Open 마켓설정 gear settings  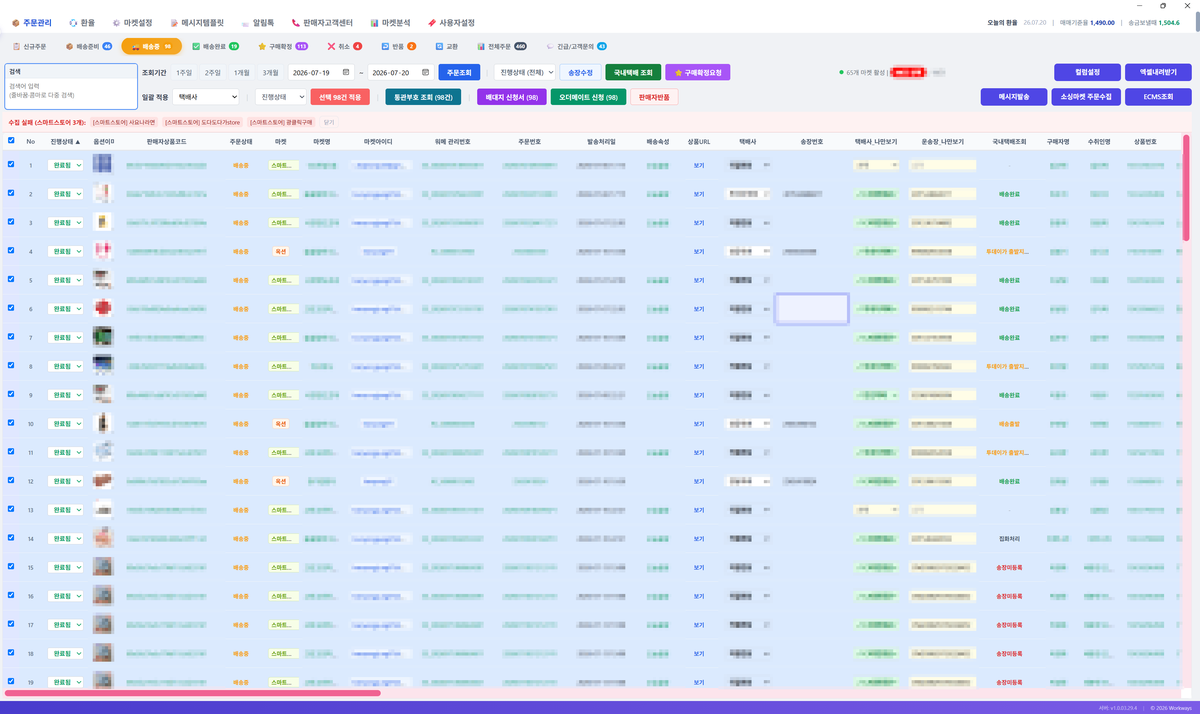(132, 22)
